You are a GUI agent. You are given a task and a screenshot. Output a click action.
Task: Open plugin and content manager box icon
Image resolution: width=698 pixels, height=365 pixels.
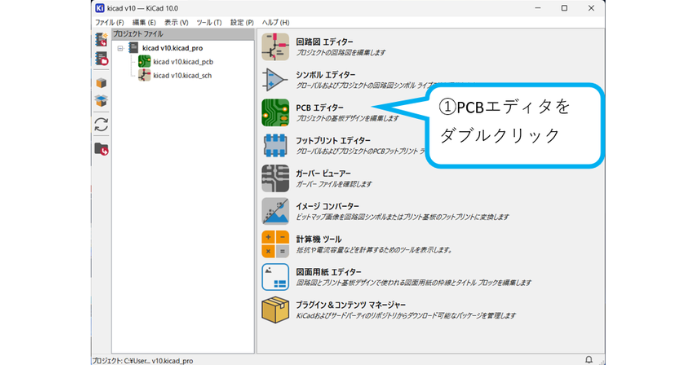coord(275,310)
